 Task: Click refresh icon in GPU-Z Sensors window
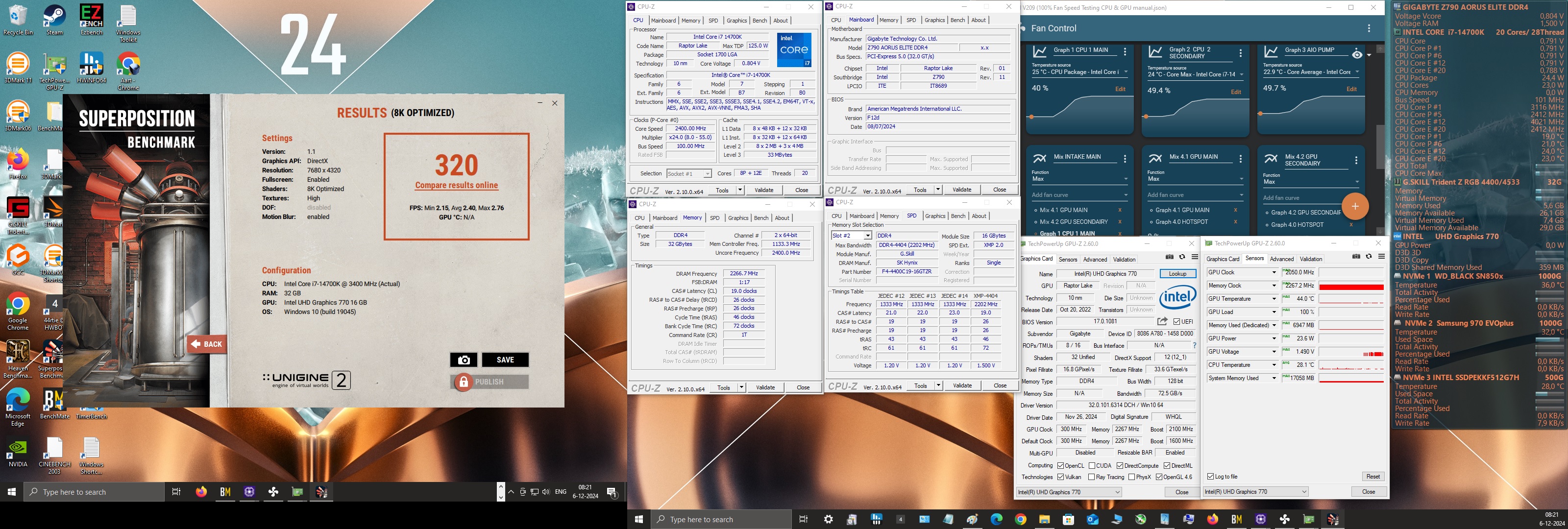pos(1369,256)
